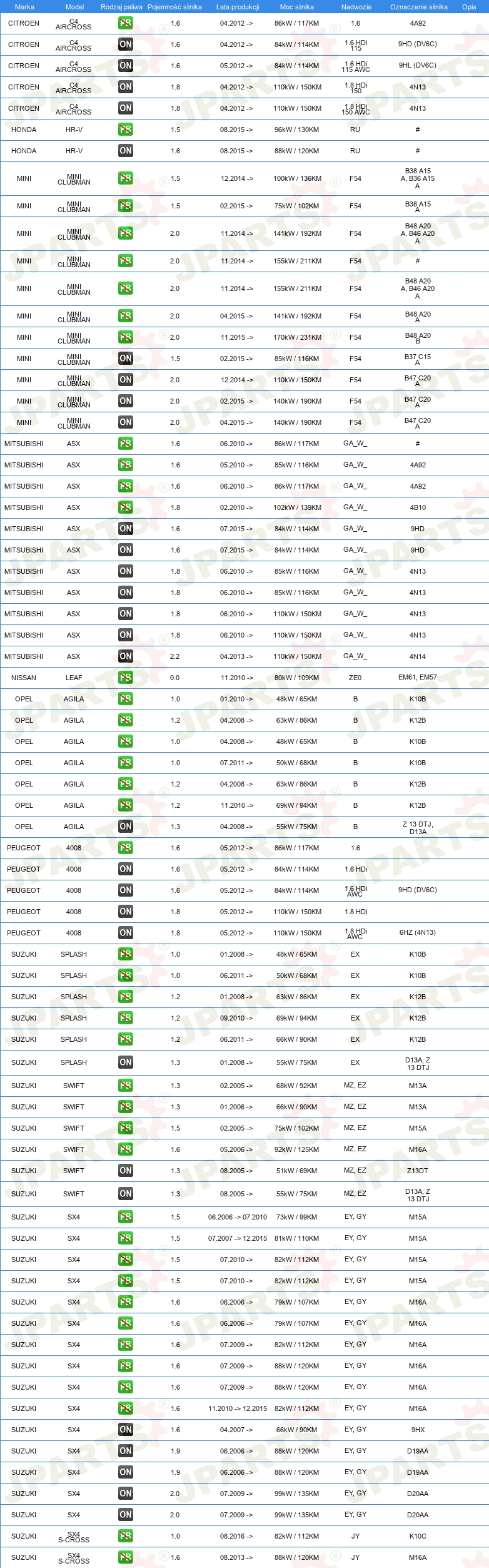Click the Pojemność silnika column header

pyautogui.click(x=174, y=7)
